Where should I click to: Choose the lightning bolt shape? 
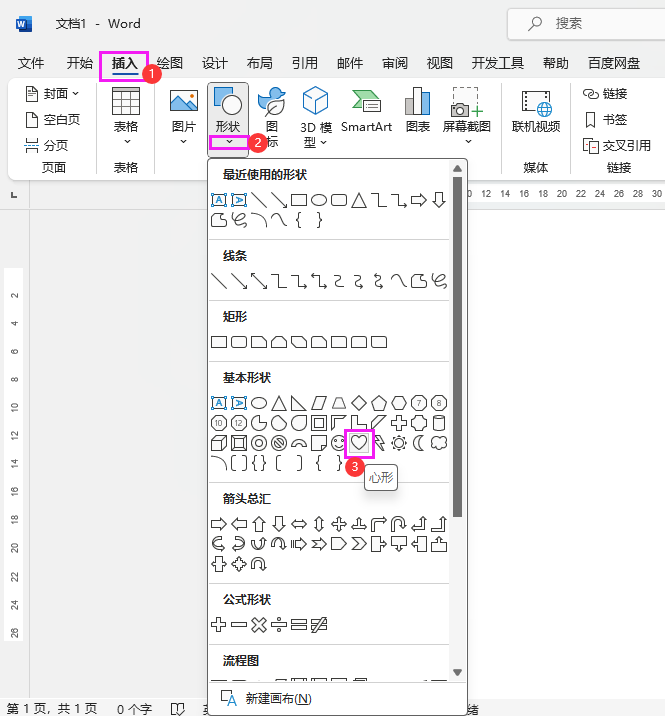pos(379,443)
